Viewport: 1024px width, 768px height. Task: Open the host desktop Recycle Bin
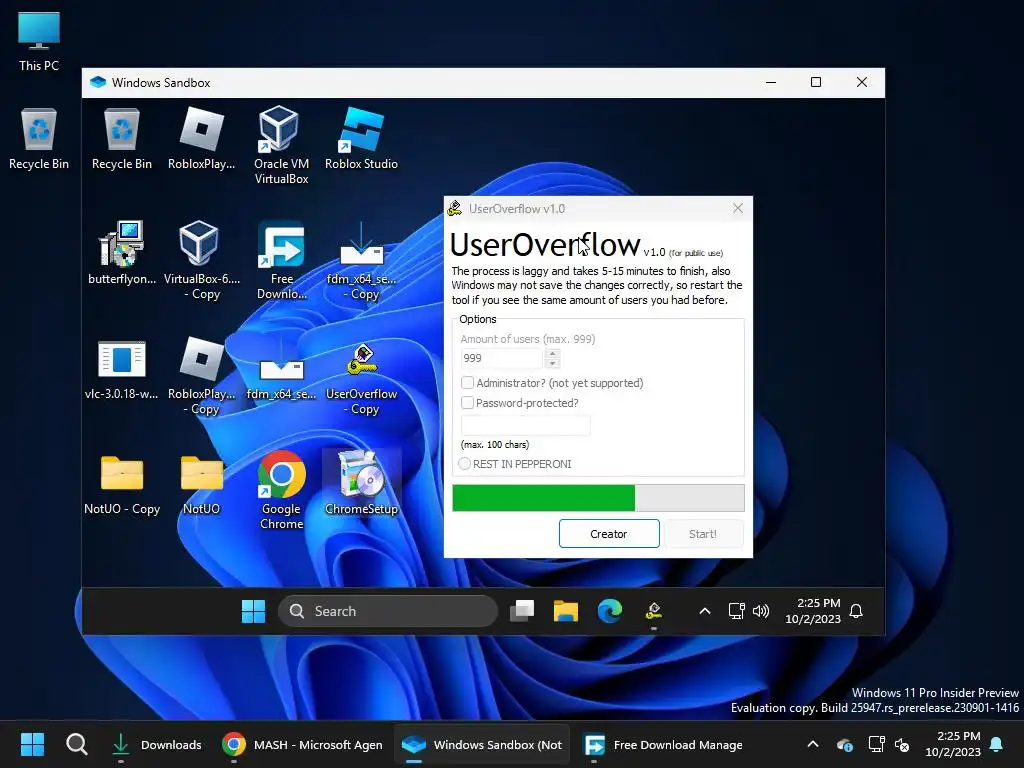pyautogui.click(x=39, y=138)
